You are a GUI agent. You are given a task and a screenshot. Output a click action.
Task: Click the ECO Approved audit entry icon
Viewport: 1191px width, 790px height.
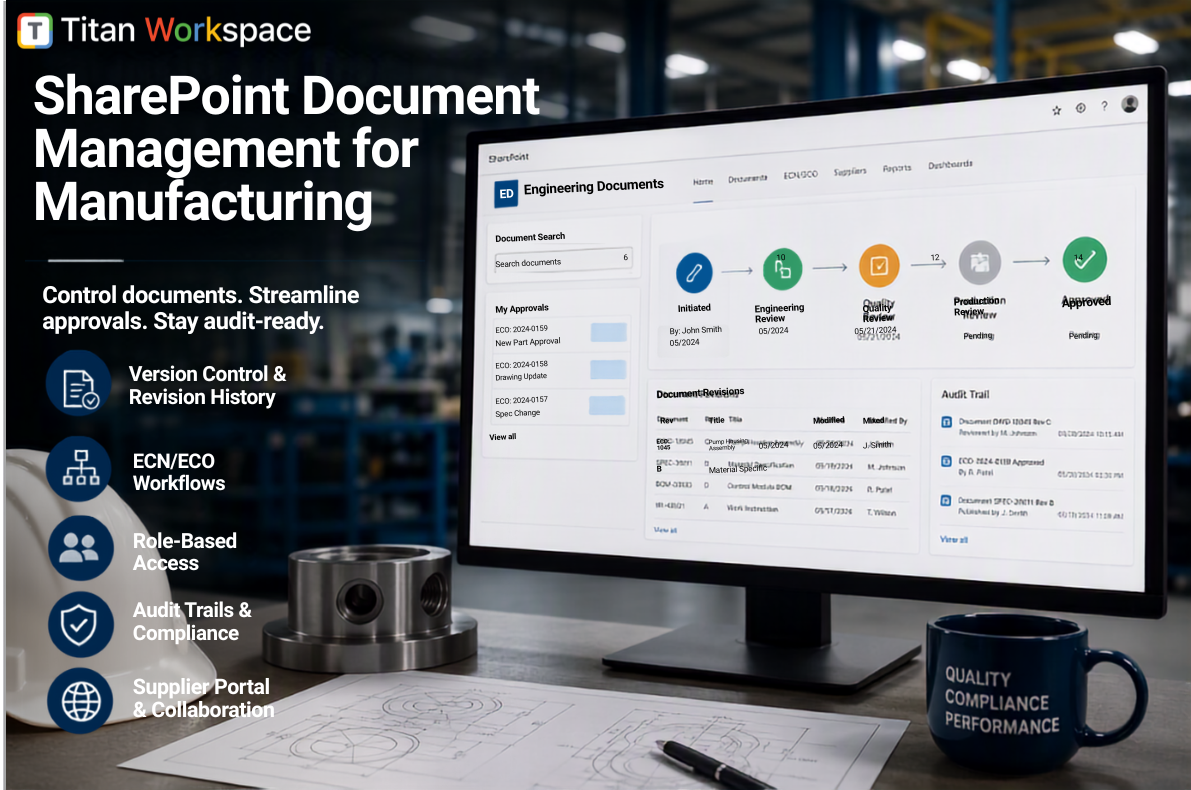[946, 461]
